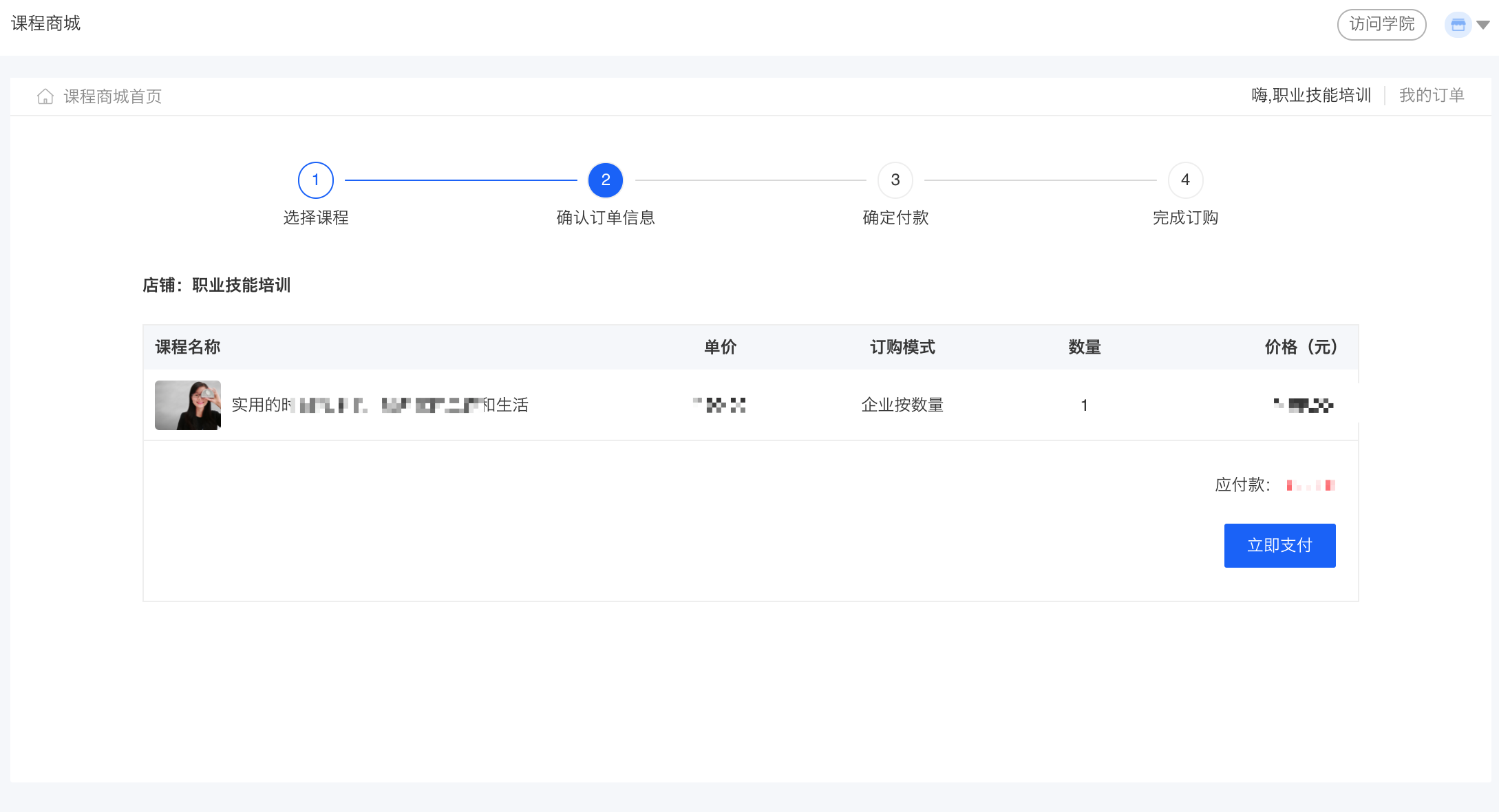The image size is (1499, 812).
Task: Click the 课程名称 column header
Action: tap(188, 347)
